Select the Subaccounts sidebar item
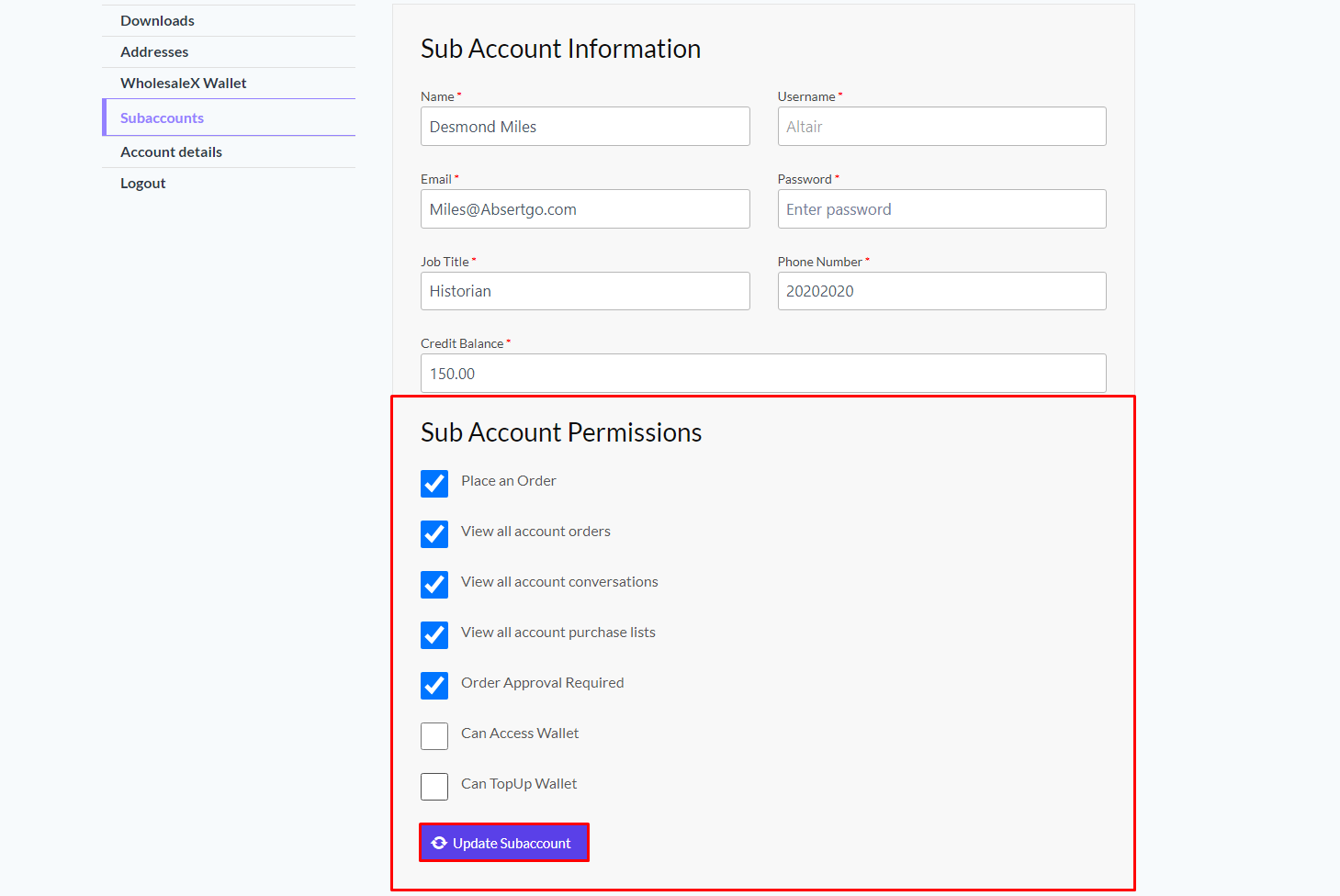 pos(229,118)
